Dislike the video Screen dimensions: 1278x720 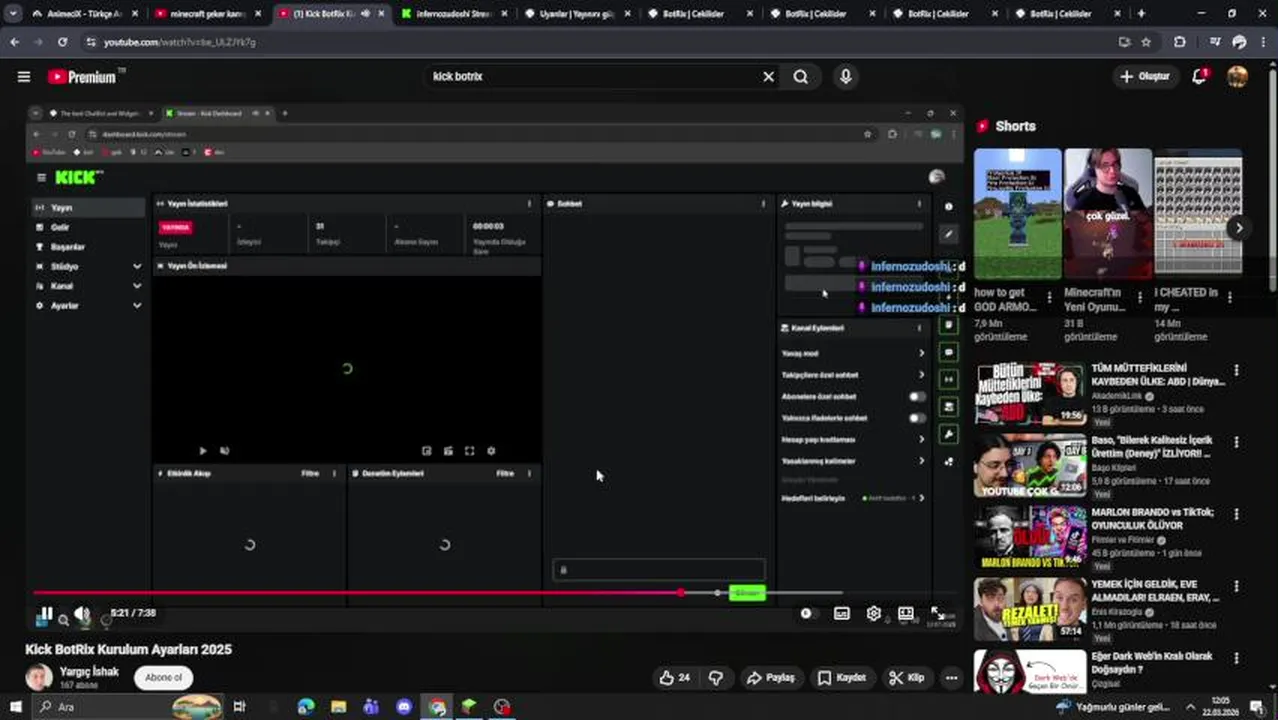pos(716,678)
